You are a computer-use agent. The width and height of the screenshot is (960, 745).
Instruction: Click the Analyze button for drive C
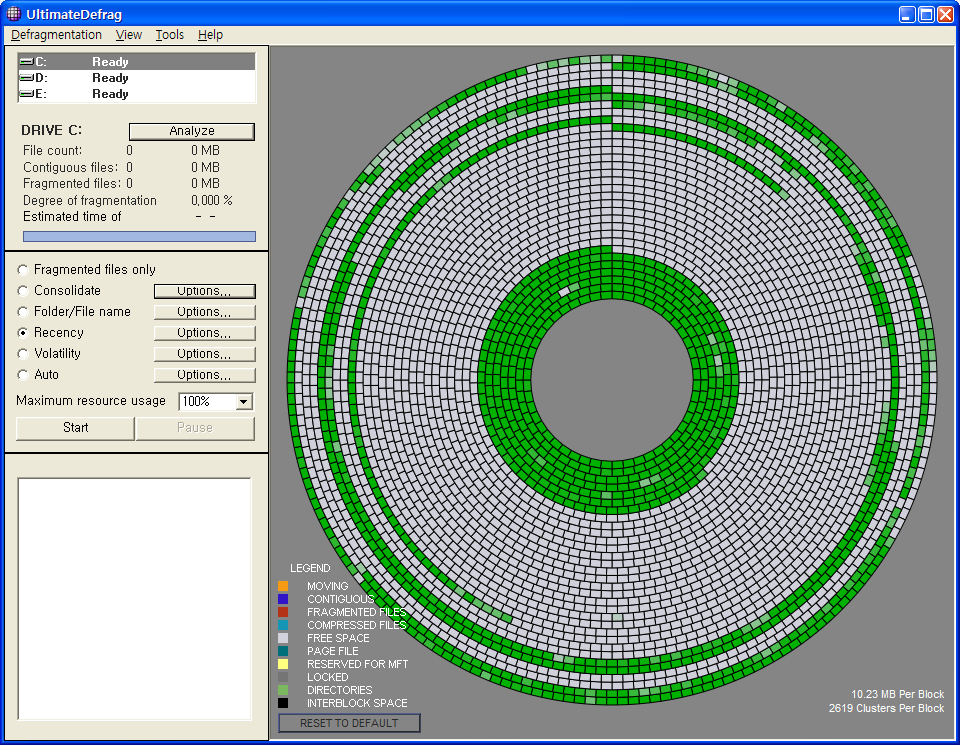[192, 131]
